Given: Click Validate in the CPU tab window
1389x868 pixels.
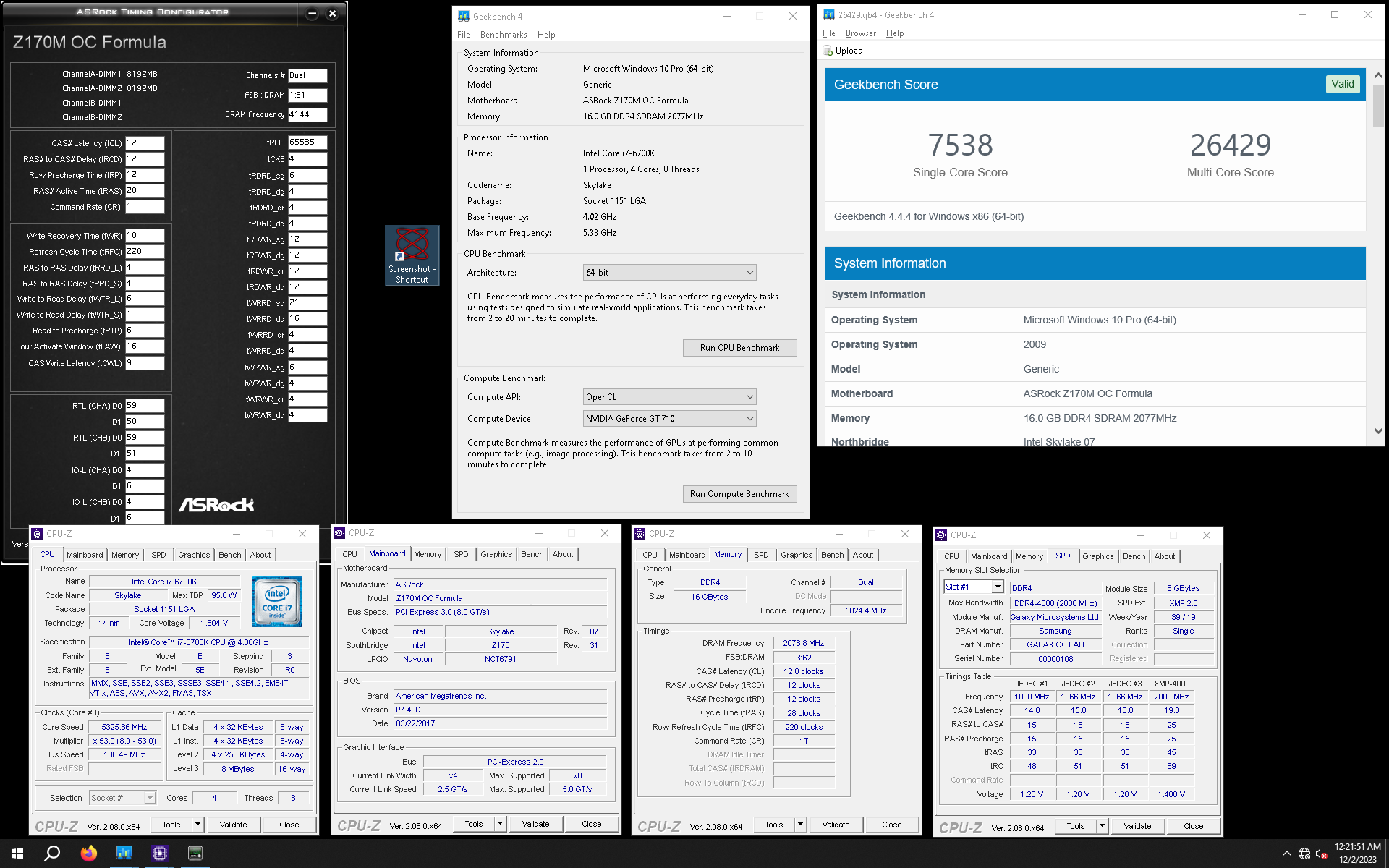Looking at the screenshot, I should click(233, 825).
